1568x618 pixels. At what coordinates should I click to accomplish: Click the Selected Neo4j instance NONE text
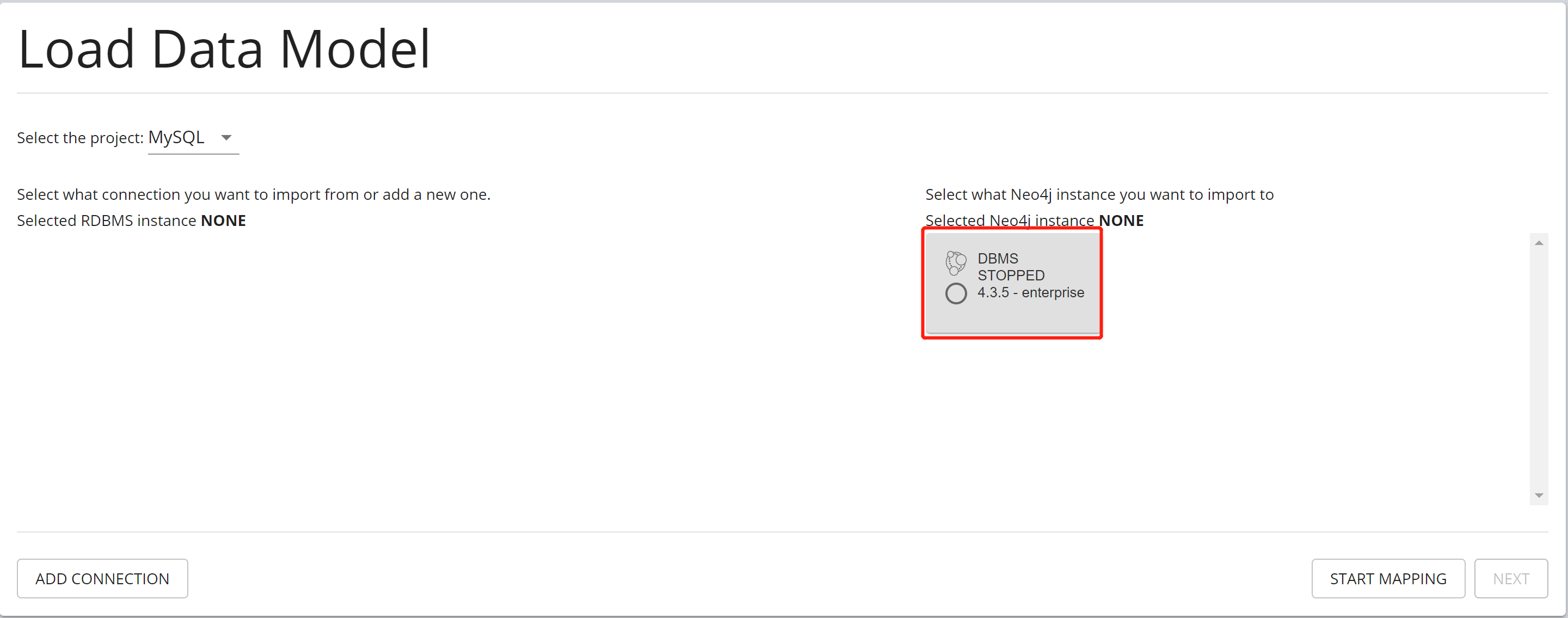tap(1034, 221)
